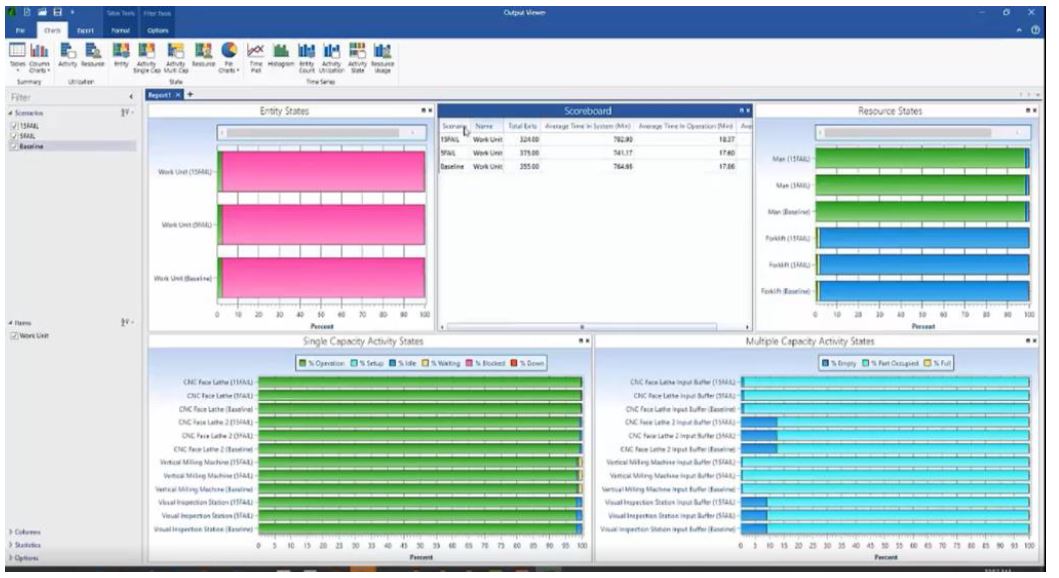Toggle % Operation legend checkbox
Viewport: 1059px width, 578px height.
[303, 363]
